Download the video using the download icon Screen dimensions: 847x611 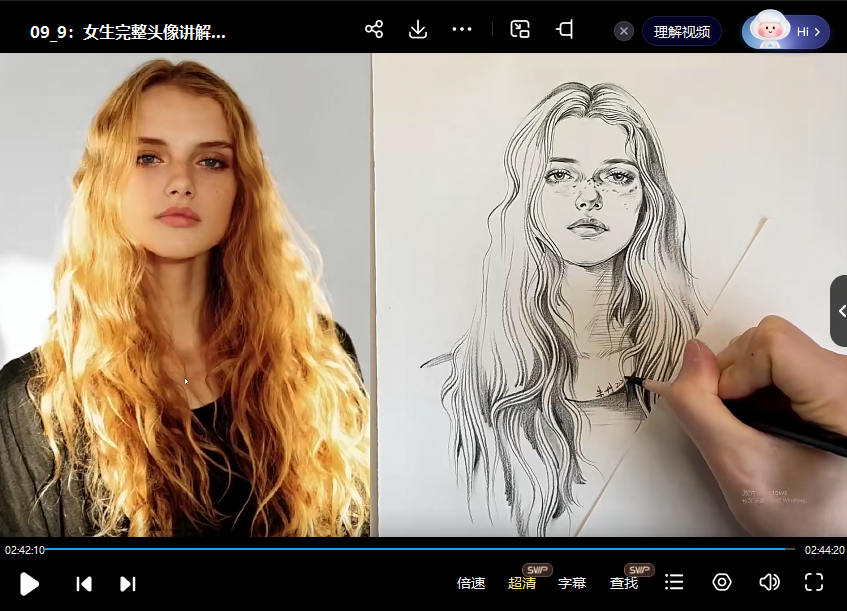pos(418,29)
